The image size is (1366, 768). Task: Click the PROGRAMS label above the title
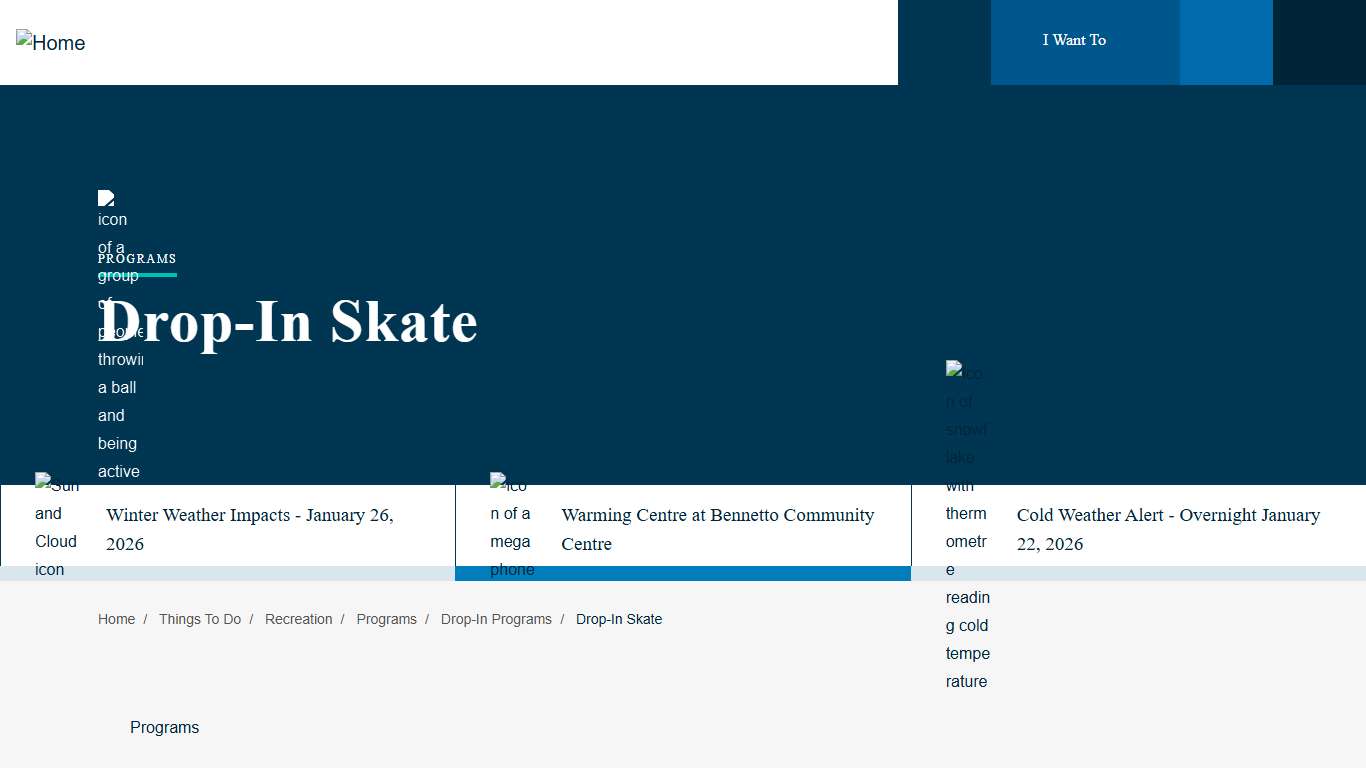point(137,259)
